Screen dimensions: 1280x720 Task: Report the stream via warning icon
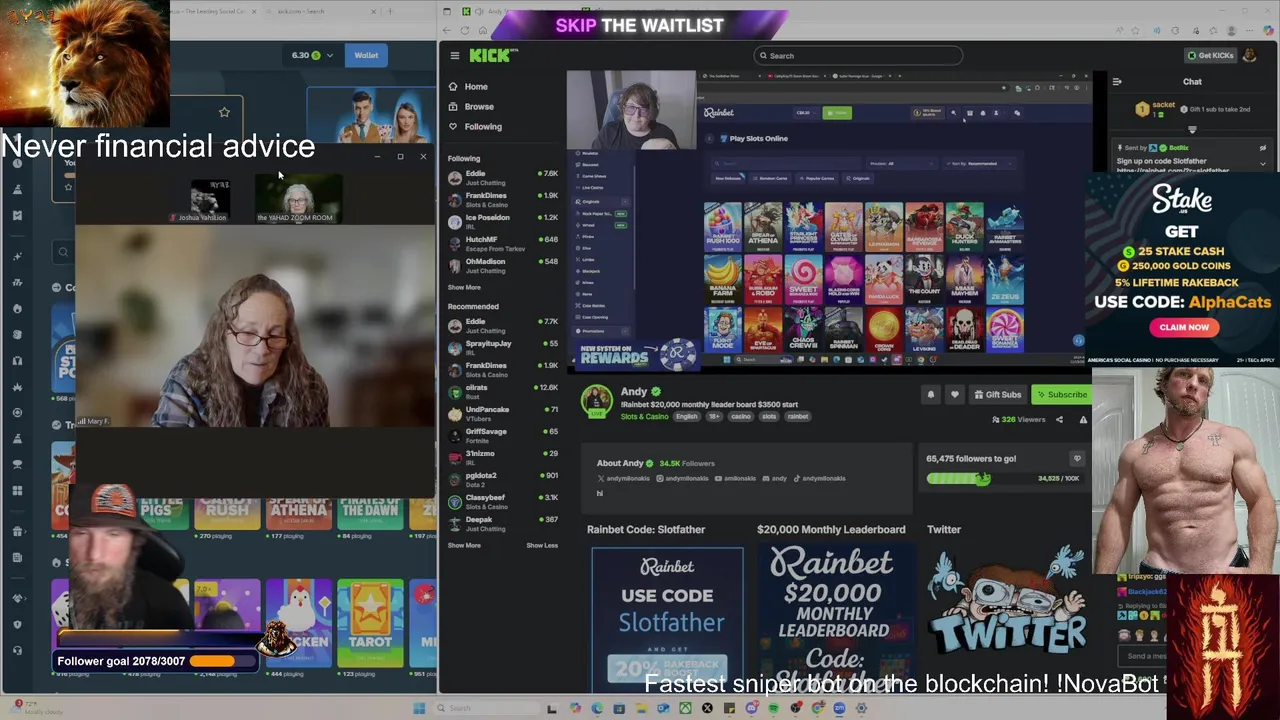1083,420
